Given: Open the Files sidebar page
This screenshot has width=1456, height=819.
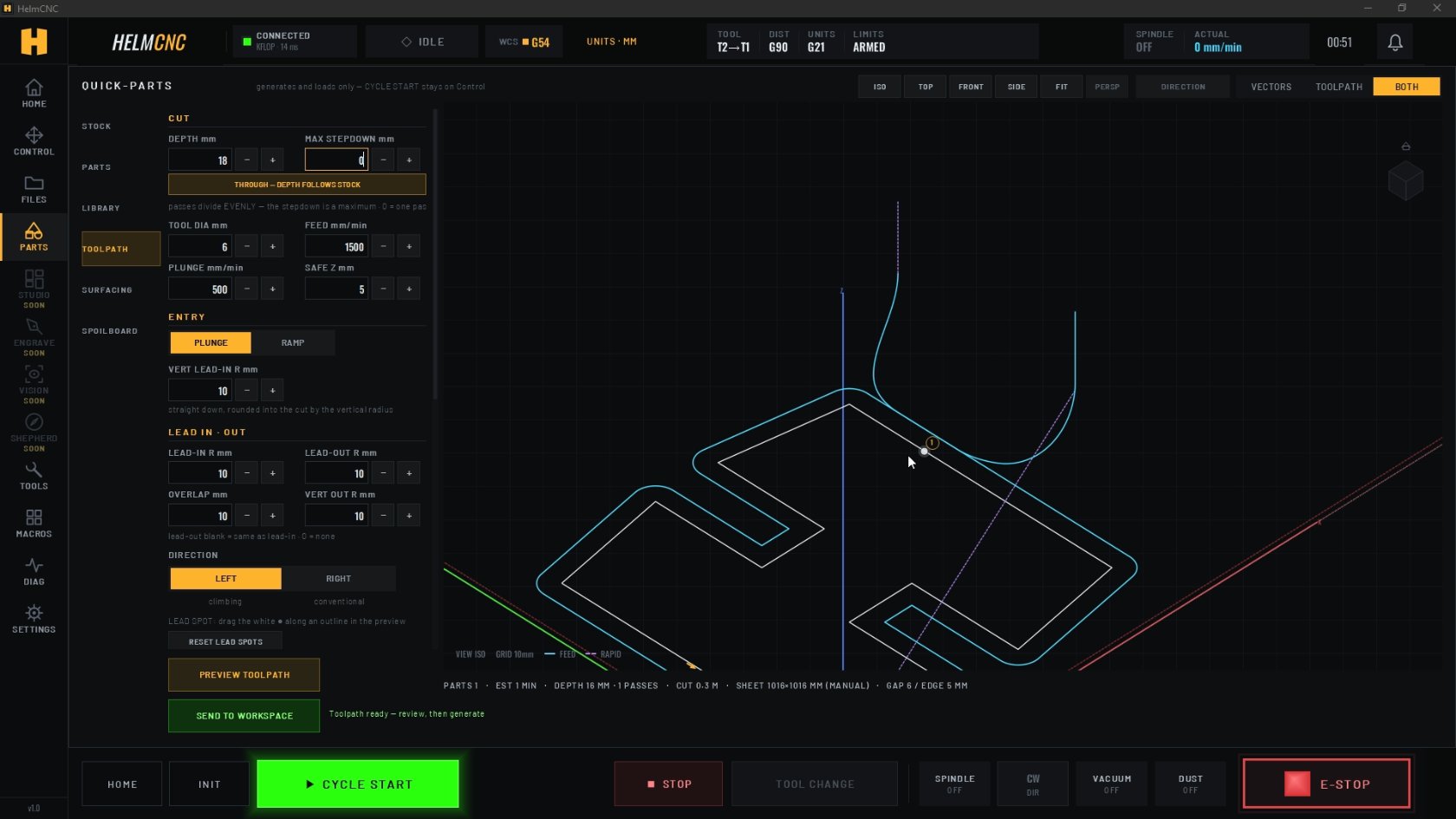Looking at the screenshot, I should pyautogui.click(x=34, y=189).
